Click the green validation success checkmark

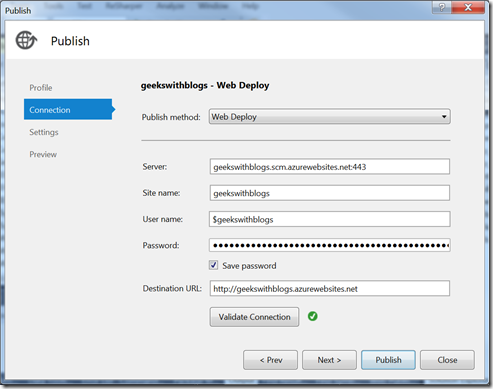[x=313, y=316]
